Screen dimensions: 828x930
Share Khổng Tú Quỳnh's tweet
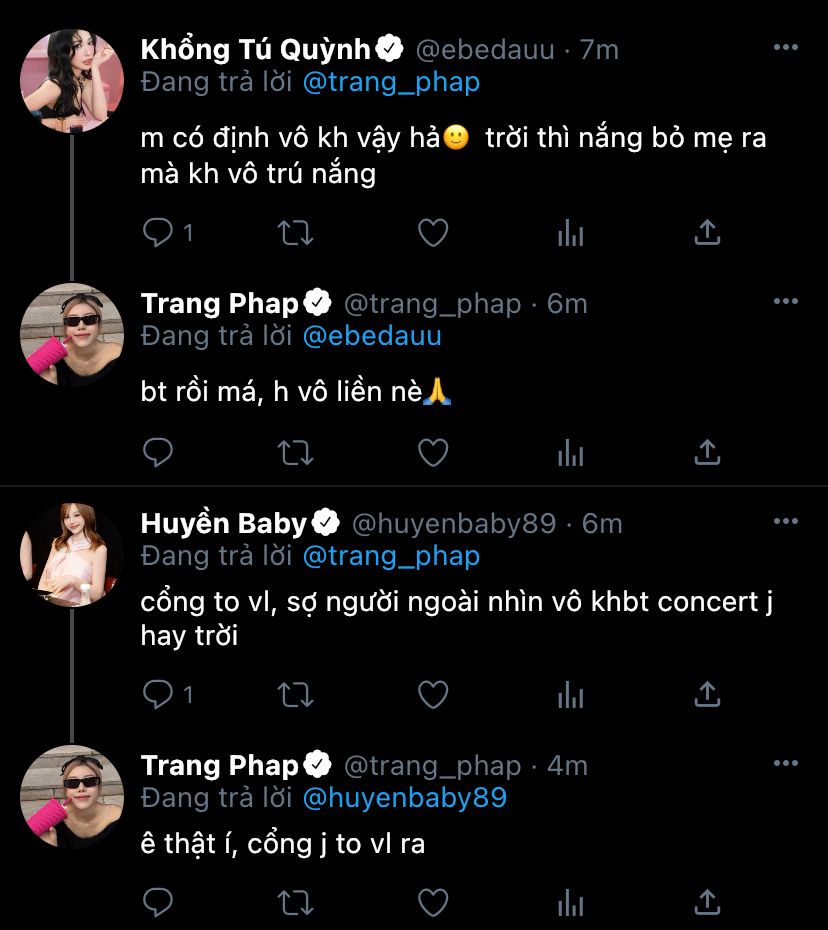[707, 233]
